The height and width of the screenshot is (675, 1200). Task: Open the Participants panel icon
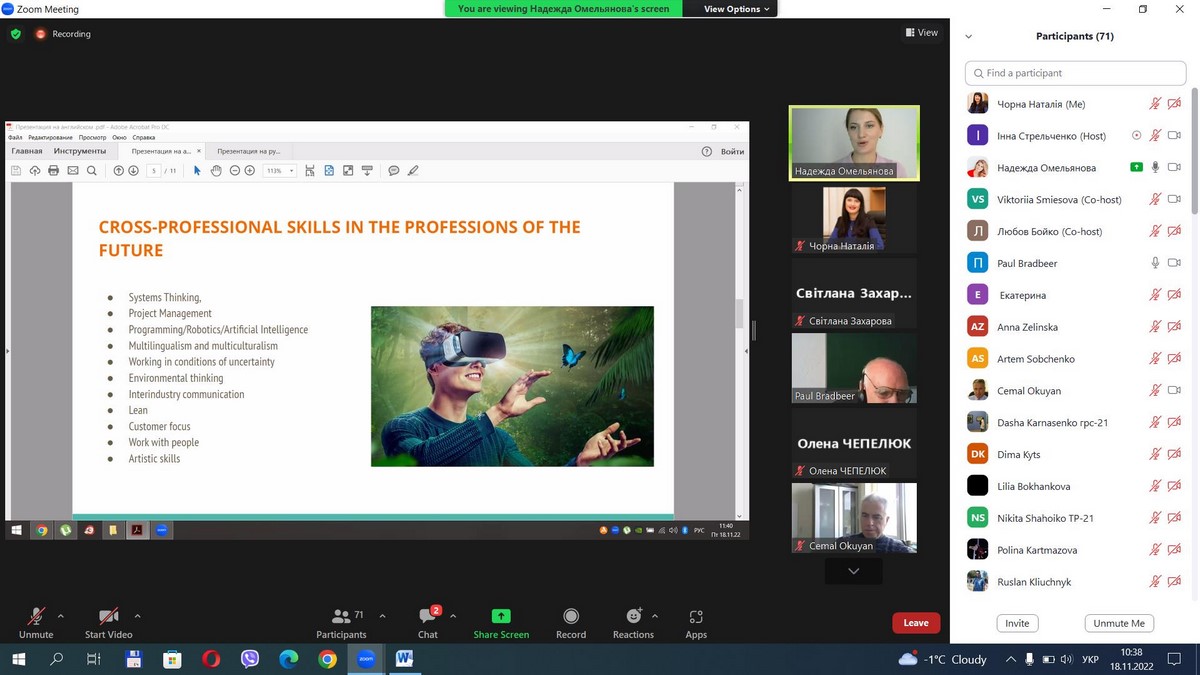point(341,617)
